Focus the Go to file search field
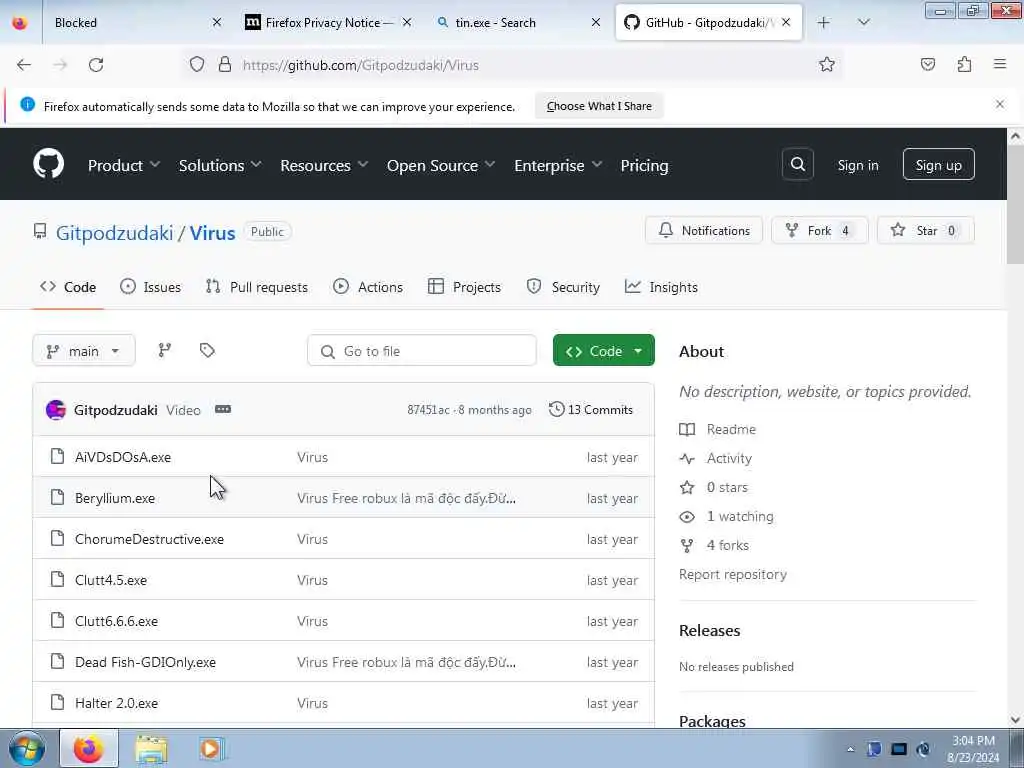1024x768 pixels. 422,351
